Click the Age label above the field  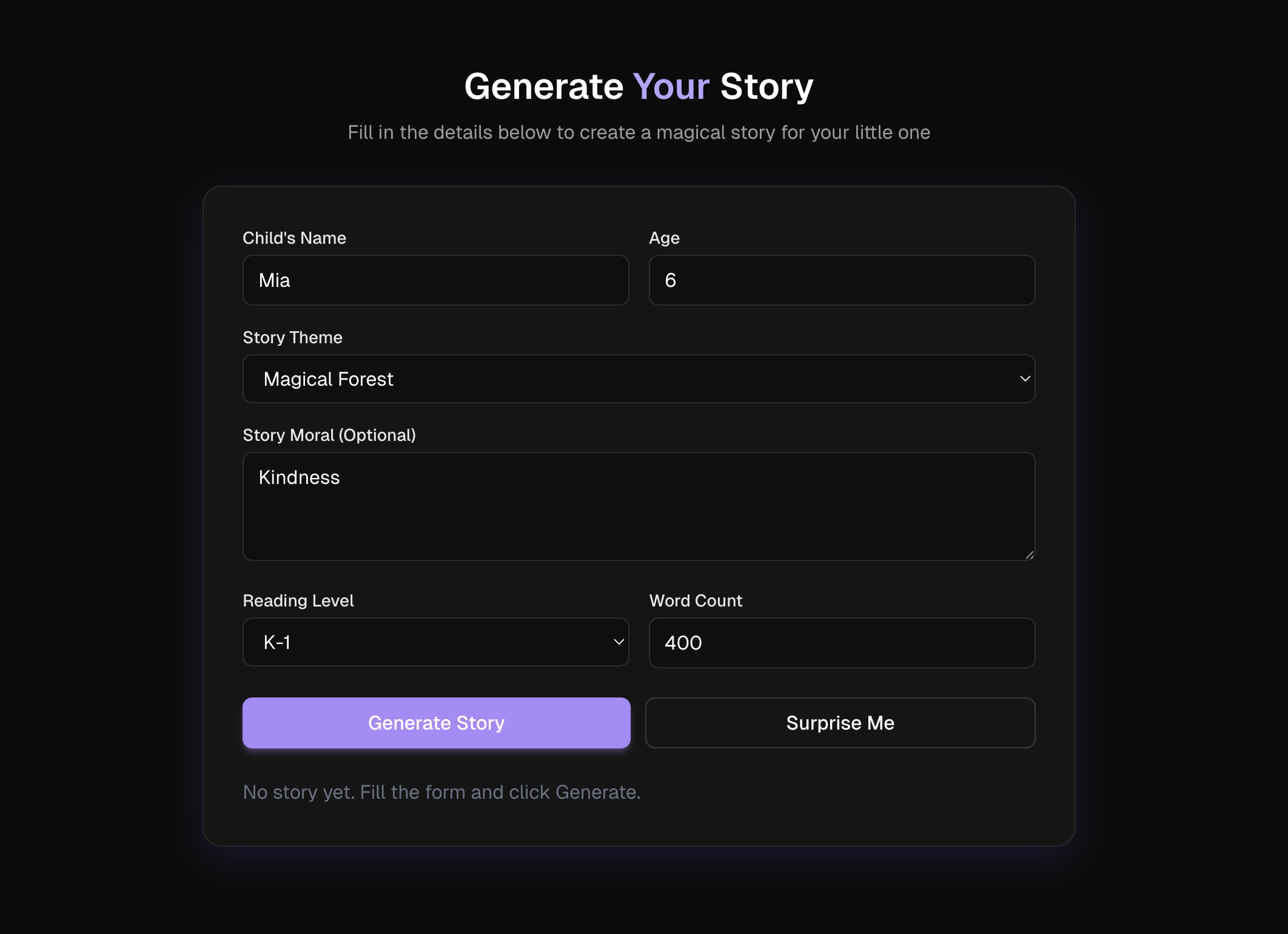pyautogui.click(x=664, y=238)
